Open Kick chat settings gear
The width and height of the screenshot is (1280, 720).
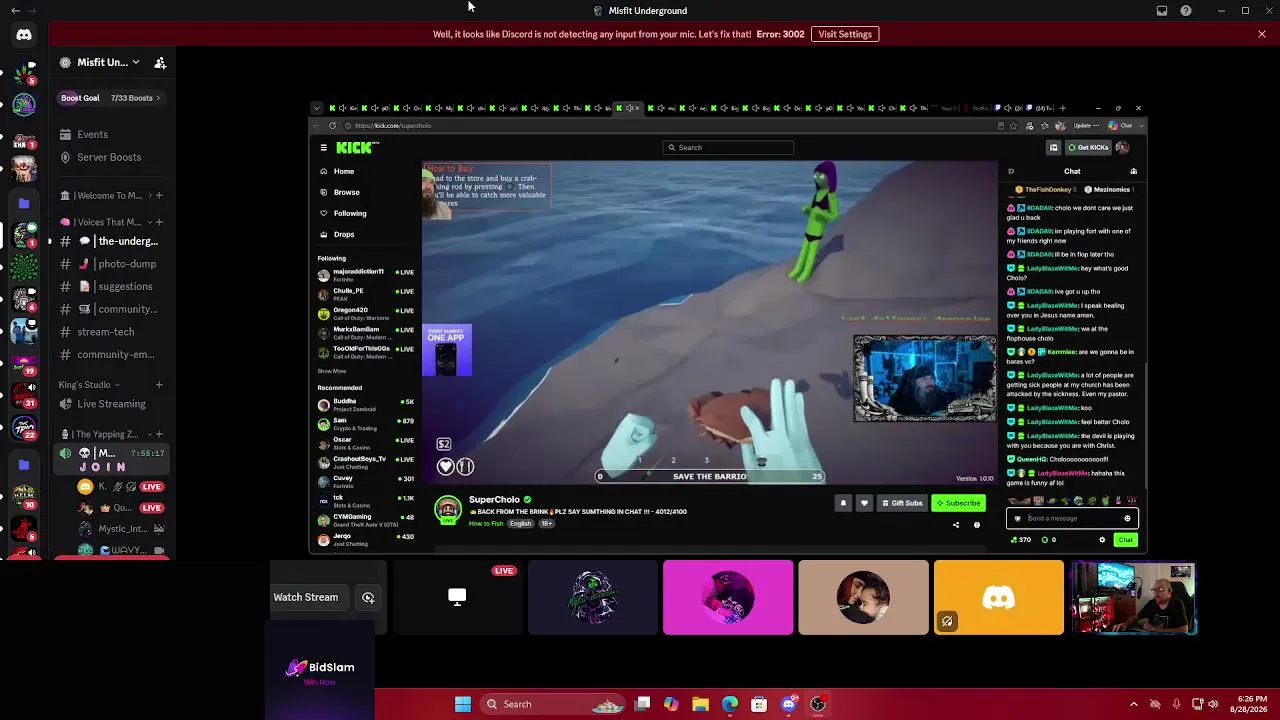click(x=1102, y=540)
